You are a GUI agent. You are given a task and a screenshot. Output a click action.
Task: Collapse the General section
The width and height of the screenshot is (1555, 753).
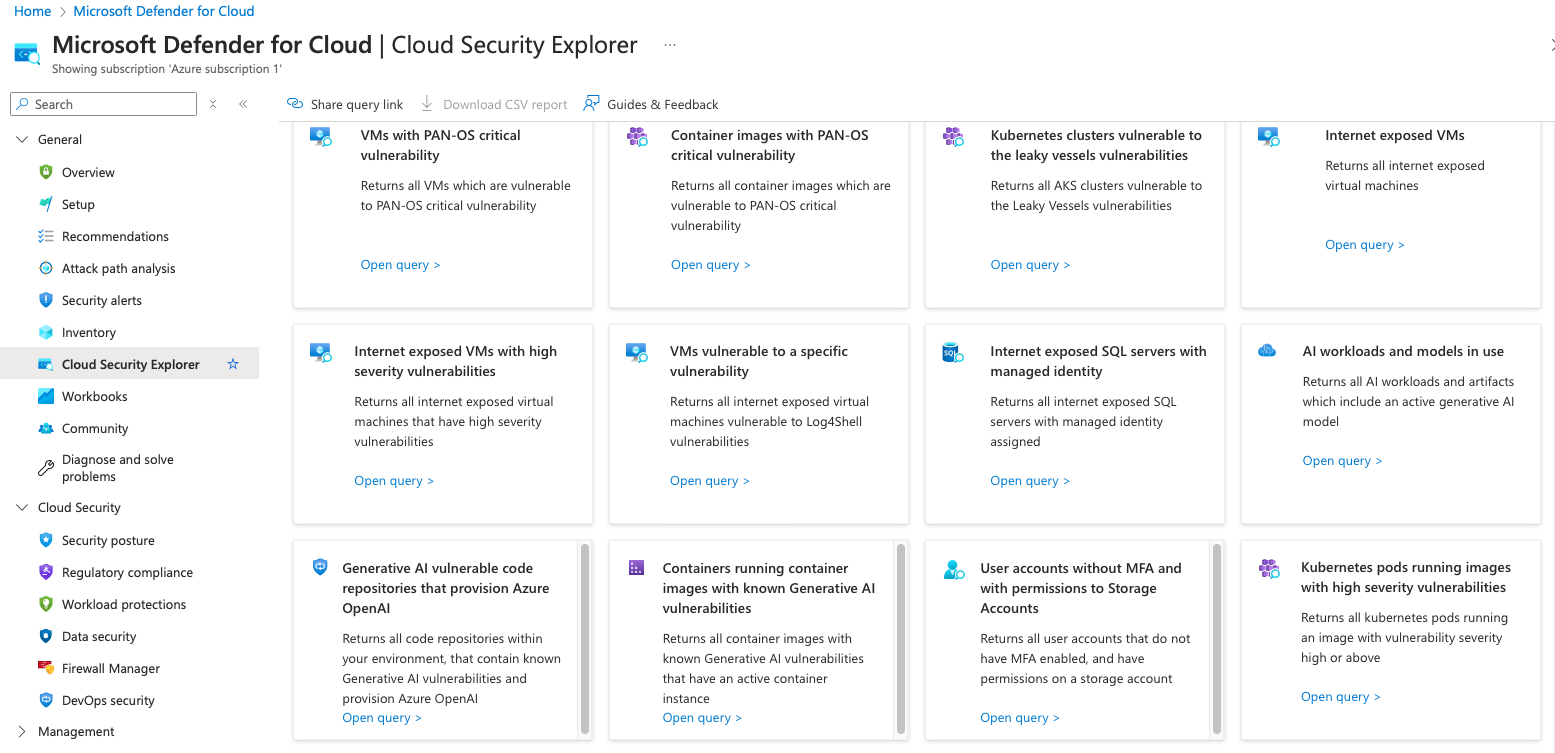(x=22, y=140)
